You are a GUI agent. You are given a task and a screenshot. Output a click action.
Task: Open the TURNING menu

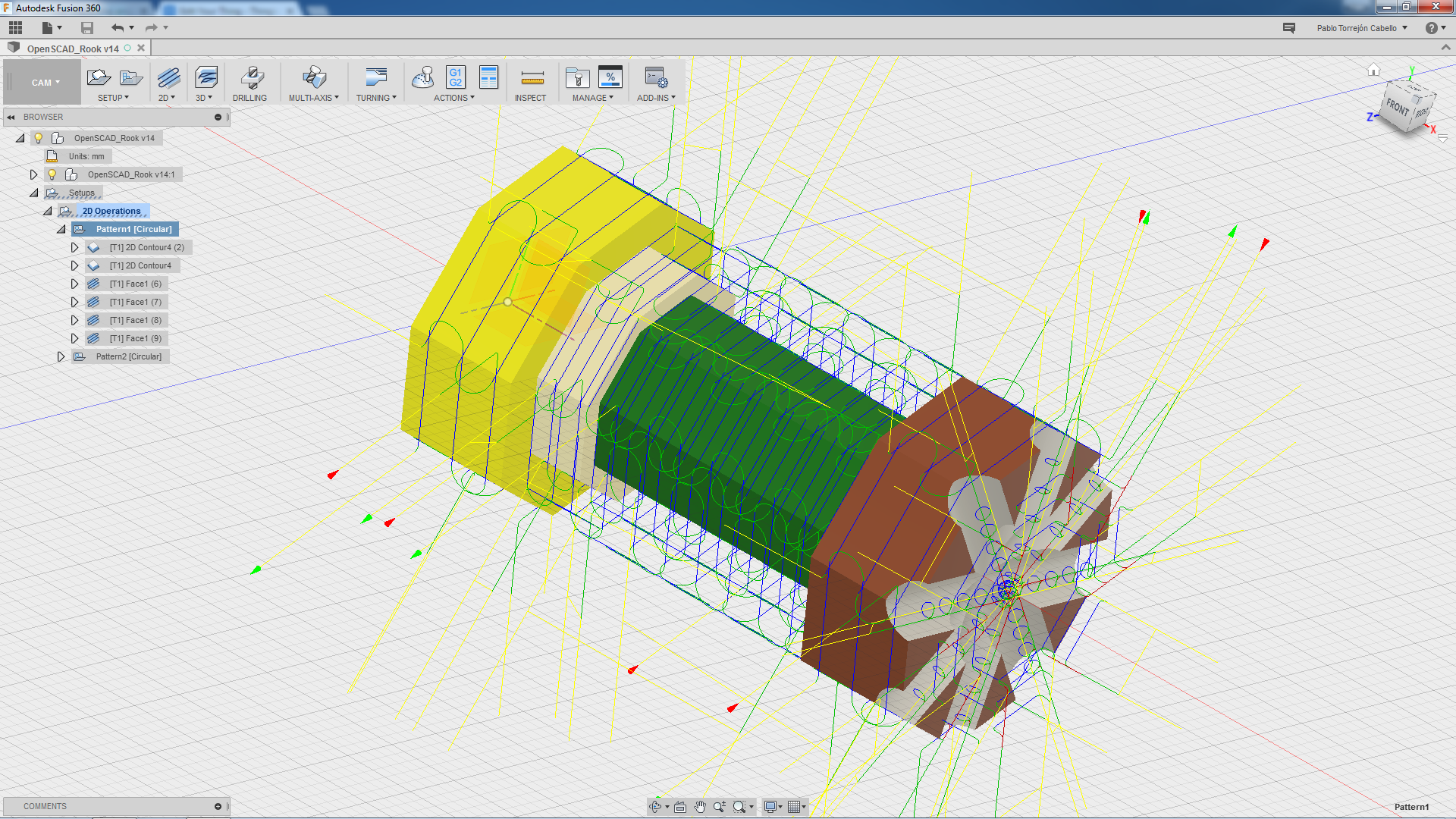(x=376, y=98)
